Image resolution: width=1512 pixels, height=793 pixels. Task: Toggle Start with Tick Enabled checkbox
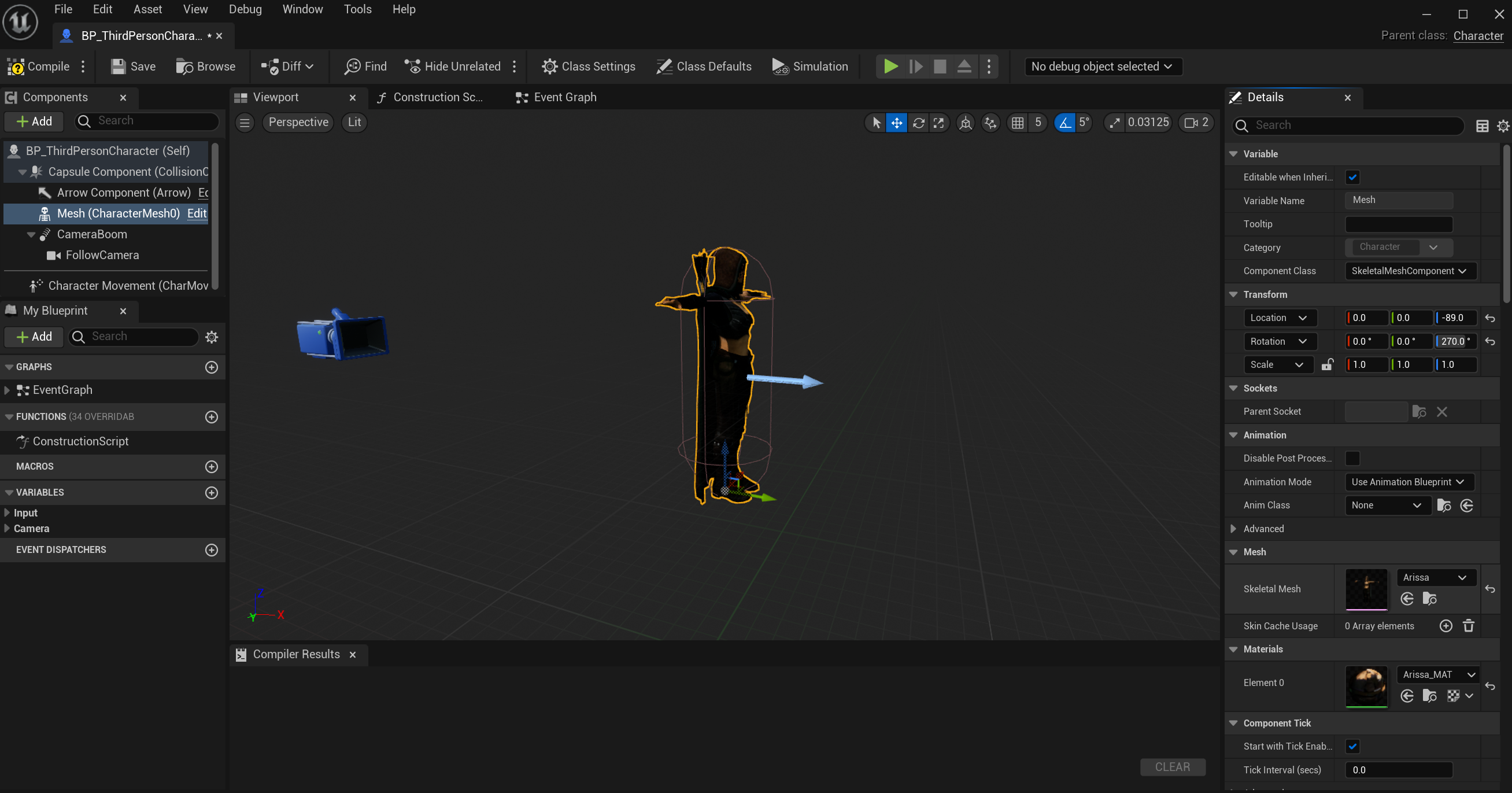(1352, 747)
